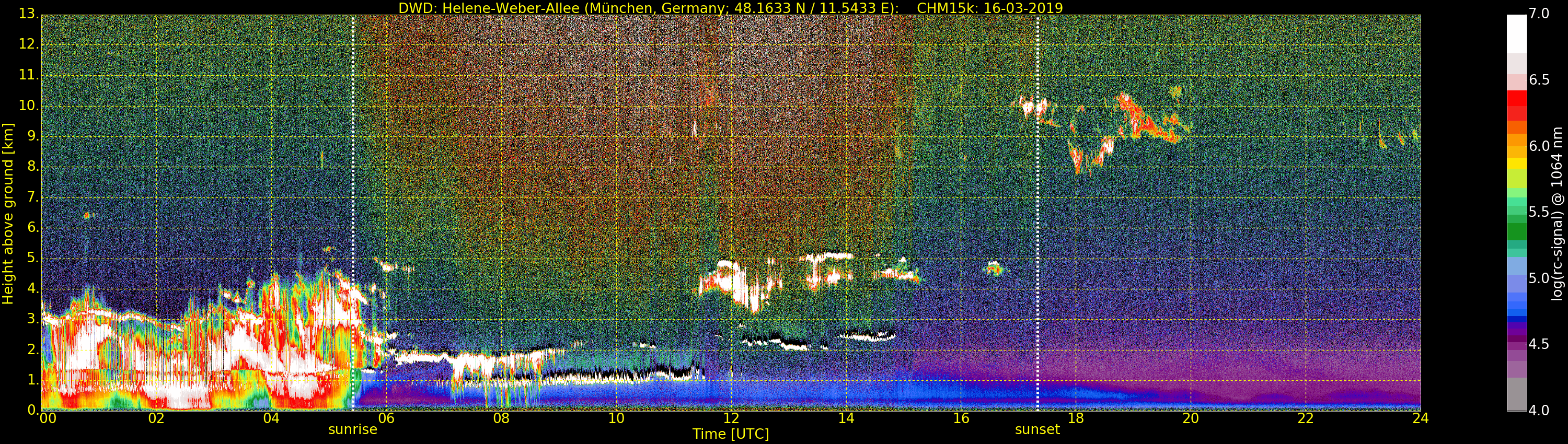This screenshot has height=444, width=1568.
Task: Click the 'Time [UTC]' axis label
Action: point(731,434)
